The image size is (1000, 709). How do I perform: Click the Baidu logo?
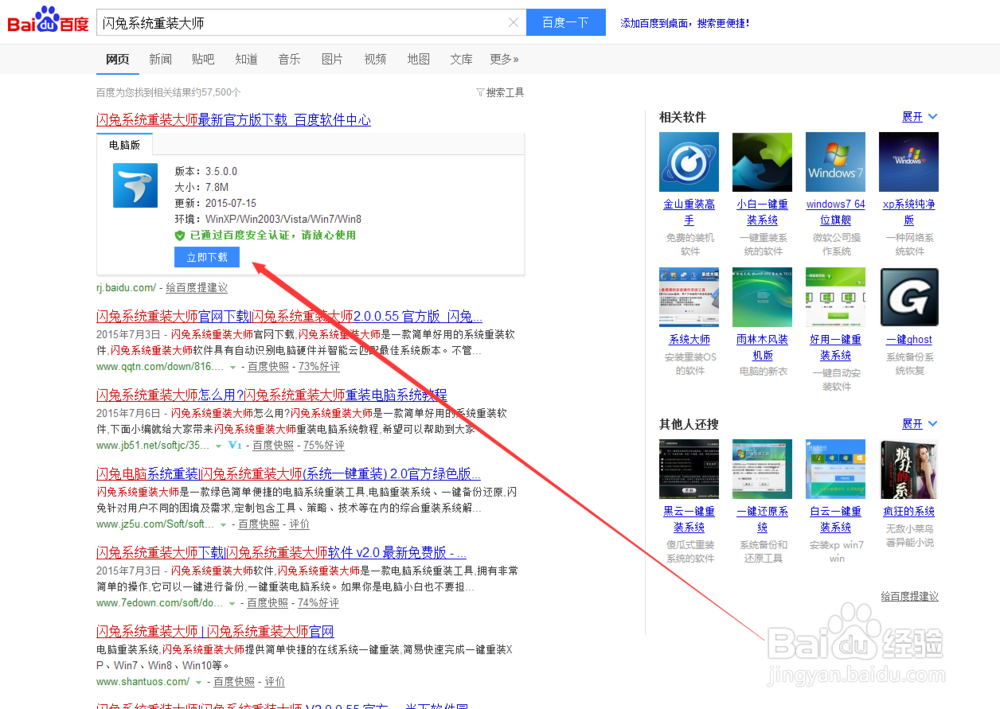48,20
